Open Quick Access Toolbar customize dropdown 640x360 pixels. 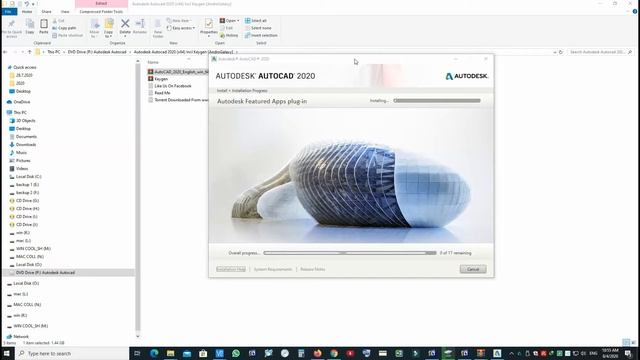click(33, 4)
